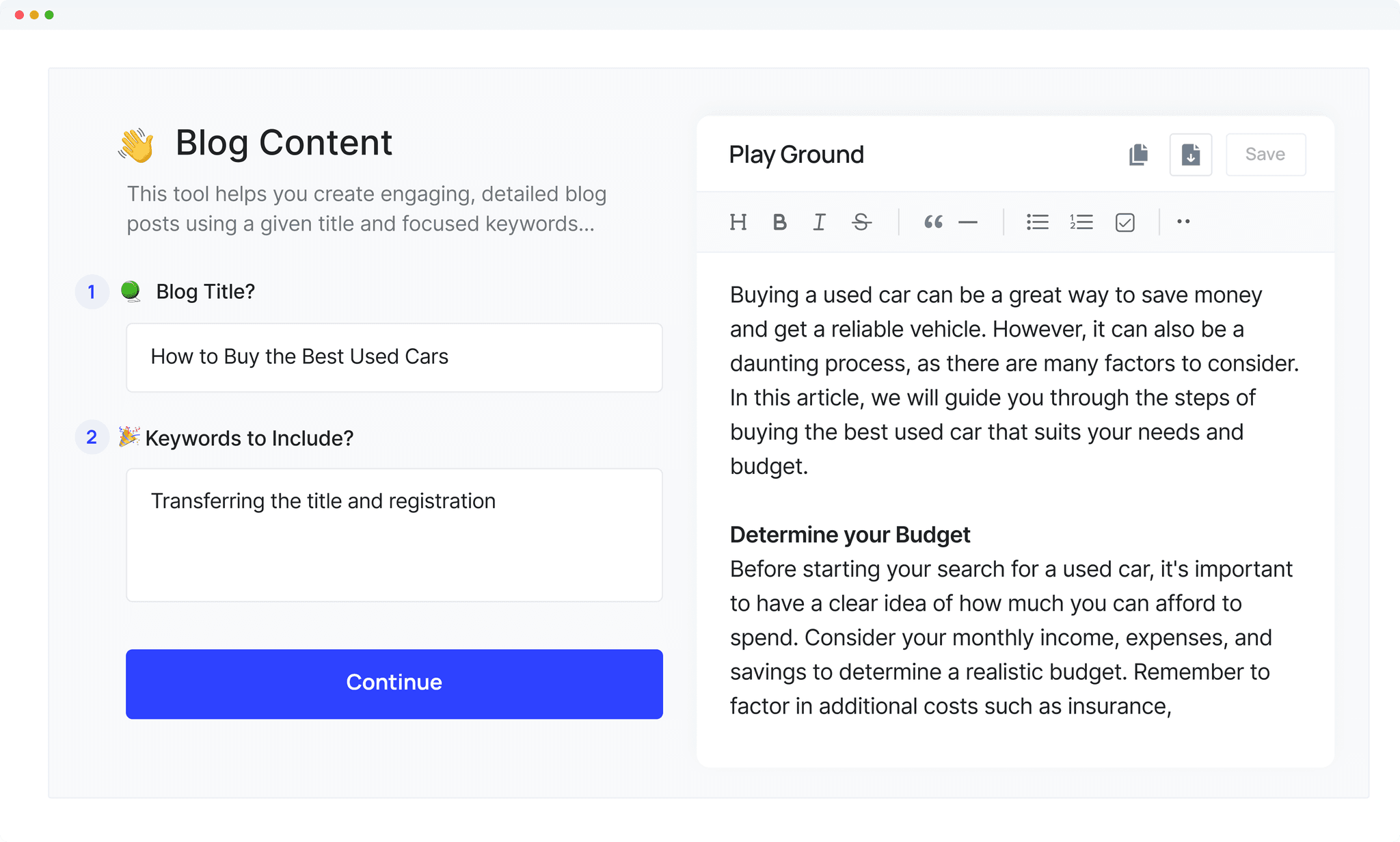Create a bulleted list
The height and width of the screenshot is (842, 1400).
tap(1037, 222)
